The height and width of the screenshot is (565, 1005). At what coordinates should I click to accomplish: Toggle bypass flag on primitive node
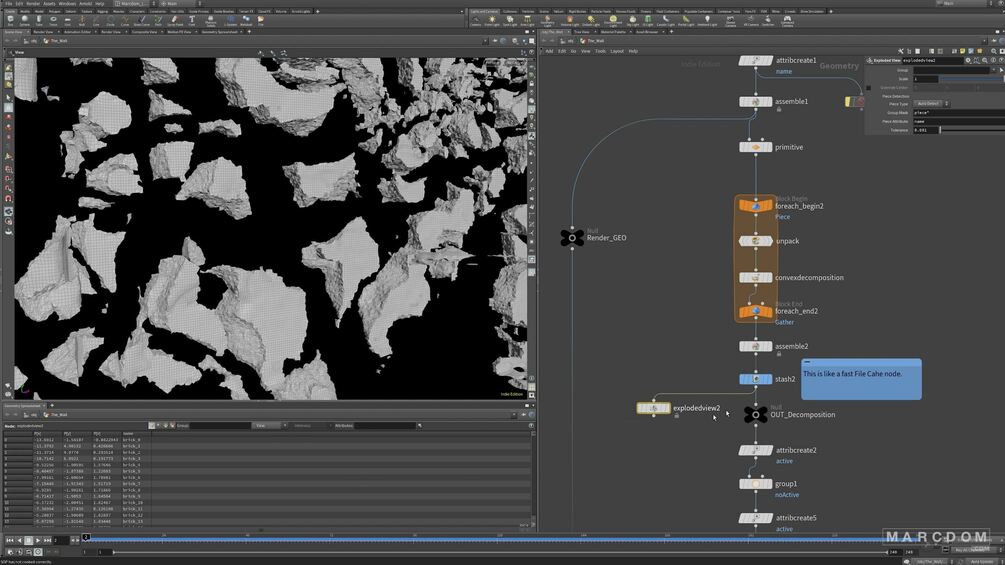[742, 147]
